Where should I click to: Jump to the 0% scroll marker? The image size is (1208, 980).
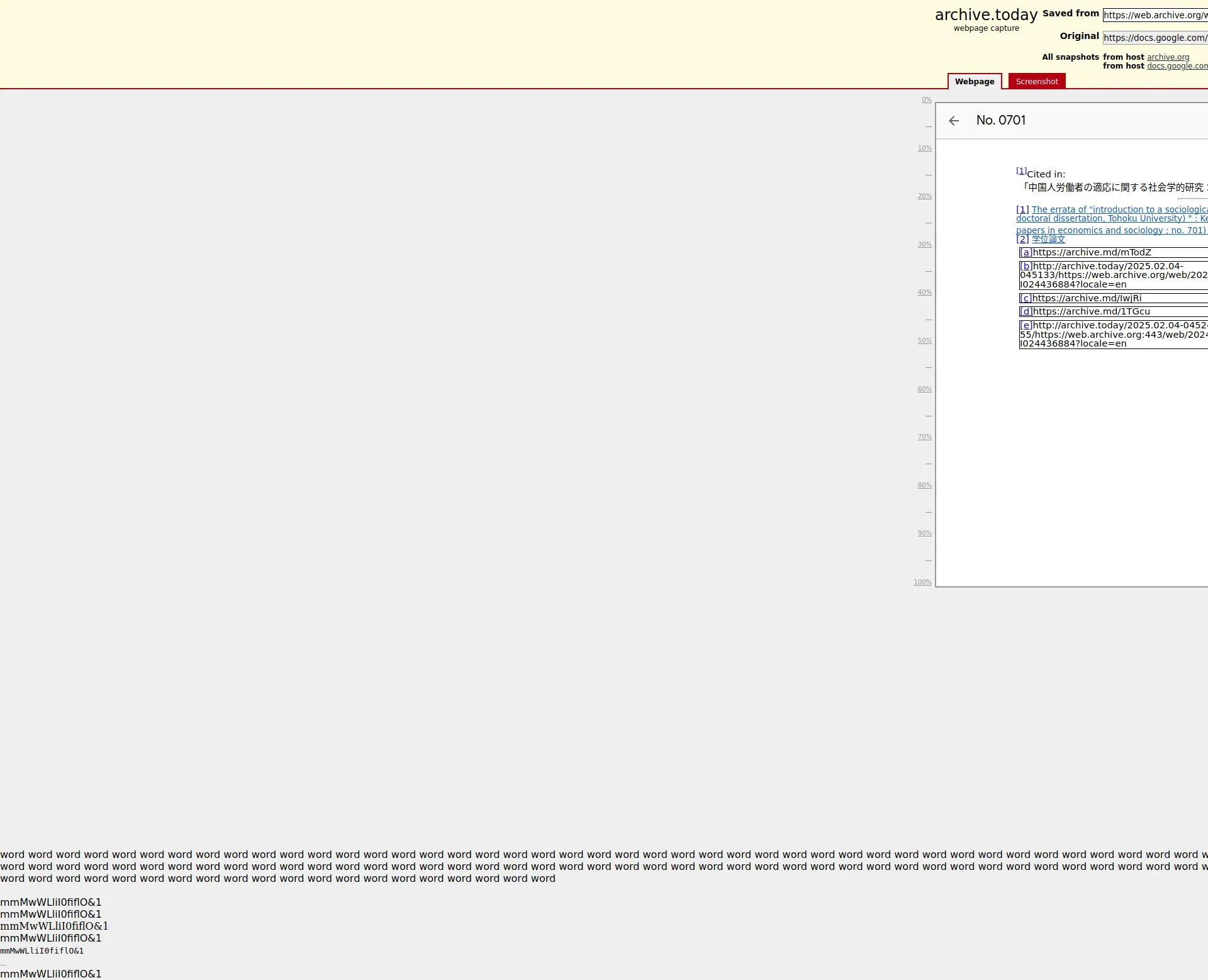coord(926,100)
